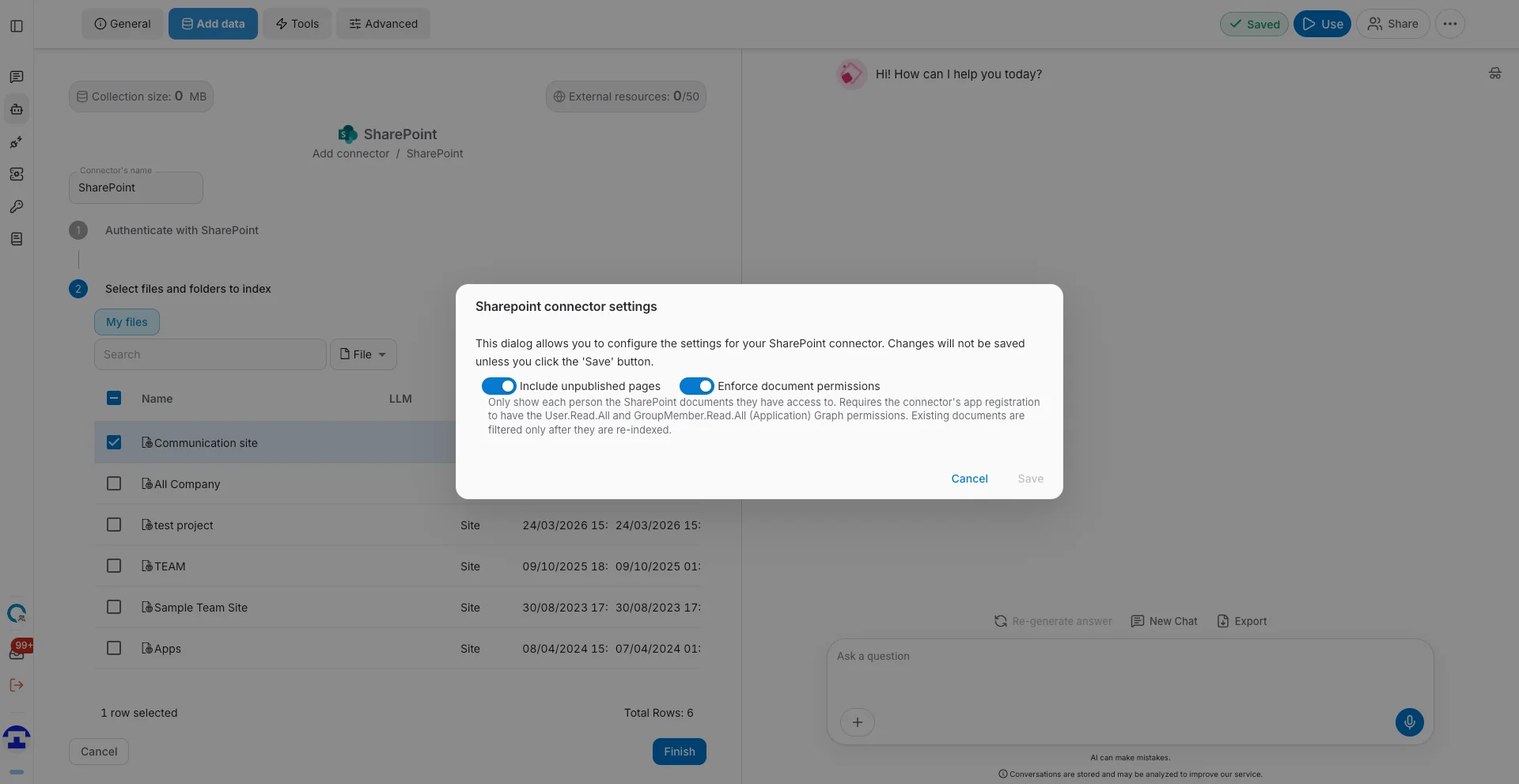Click the plus attachment button in chat
This screenshot has width=1519, height=784.
857,722
